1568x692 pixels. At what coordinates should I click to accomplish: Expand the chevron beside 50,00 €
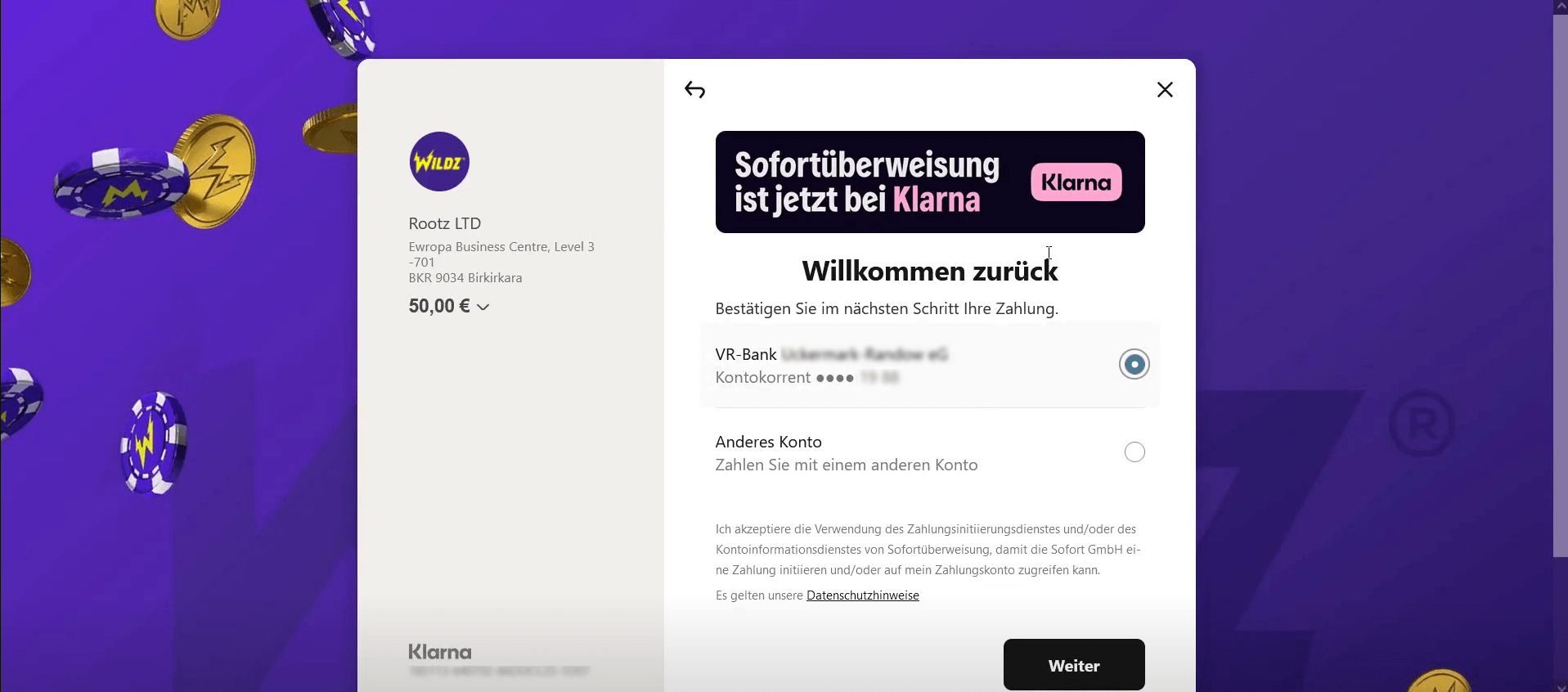coord(483,308)
